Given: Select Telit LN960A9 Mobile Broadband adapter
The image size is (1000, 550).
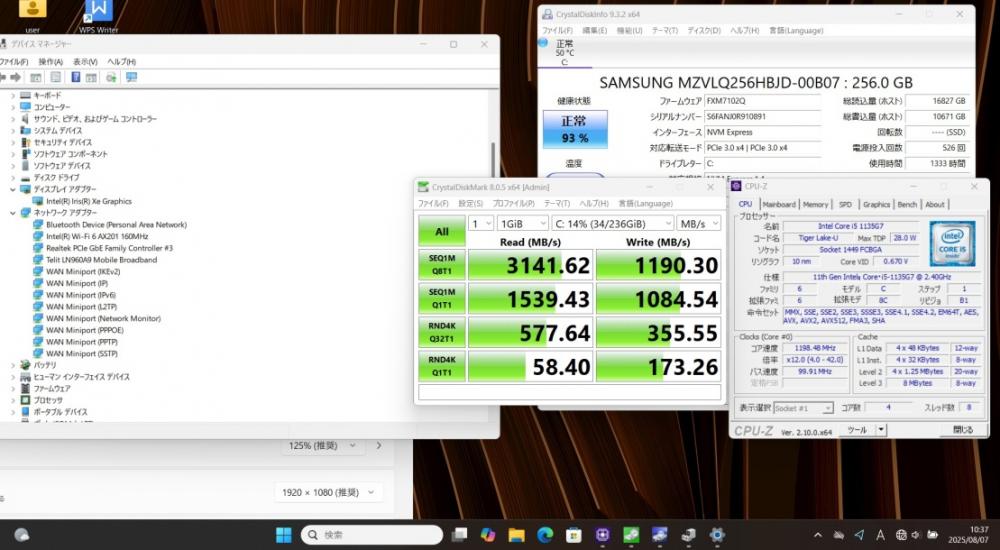Looking at the screenshot, I should click(101, 260).
